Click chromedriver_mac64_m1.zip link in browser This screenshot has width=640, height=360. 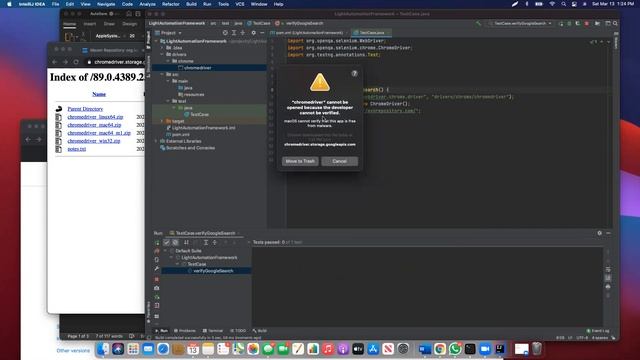click(99, 133)
